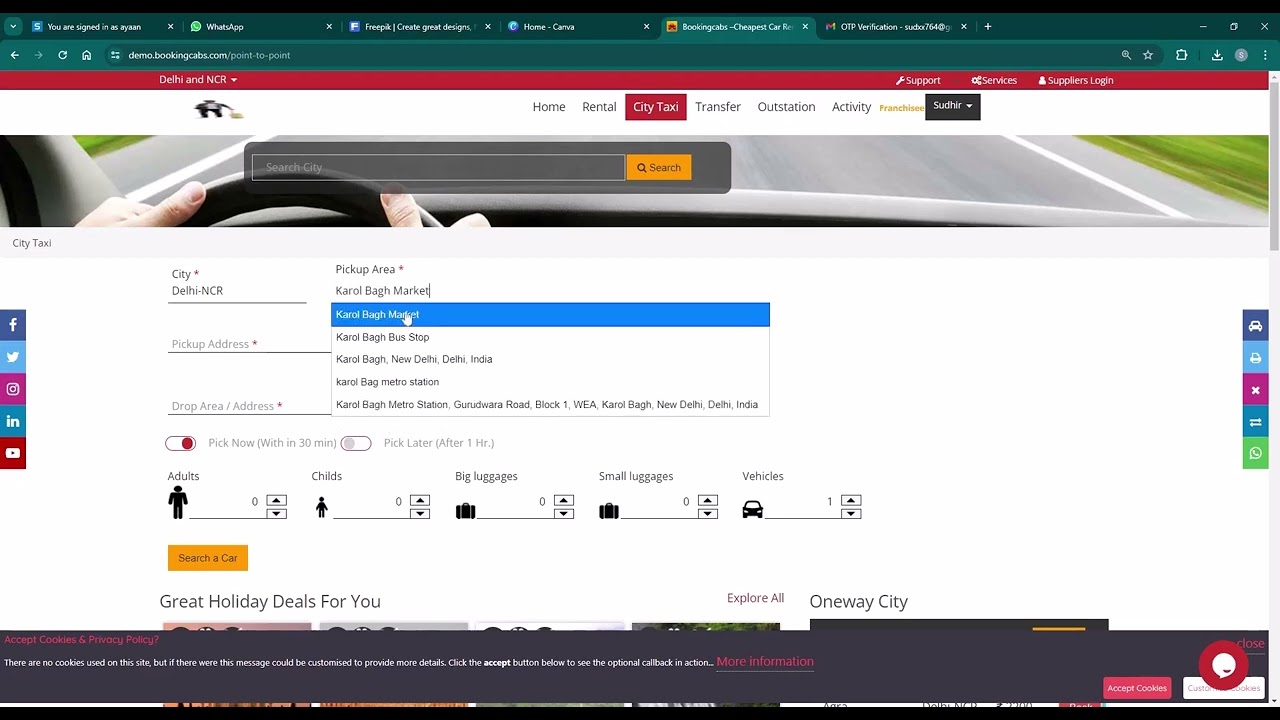Open a new browser tab

(x=988, y=27)
